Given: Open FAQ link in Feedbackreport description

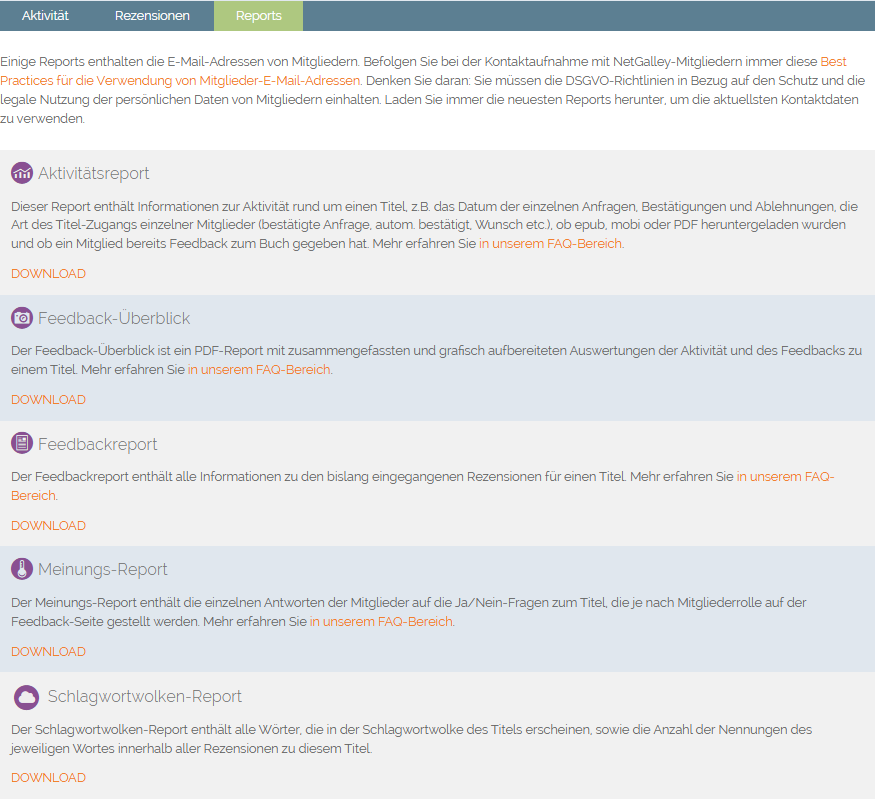Looking at the screenshot, I should click(x=784, y=478).
